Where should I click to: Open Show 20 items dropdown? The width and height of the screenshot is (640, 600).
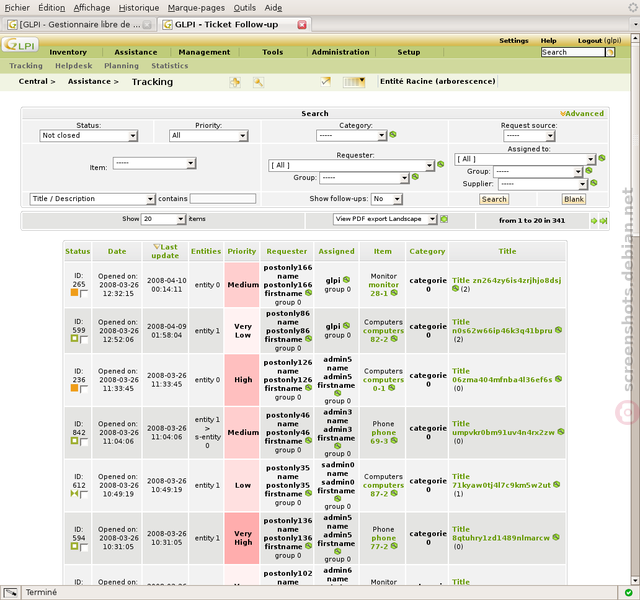click(163, 219)
